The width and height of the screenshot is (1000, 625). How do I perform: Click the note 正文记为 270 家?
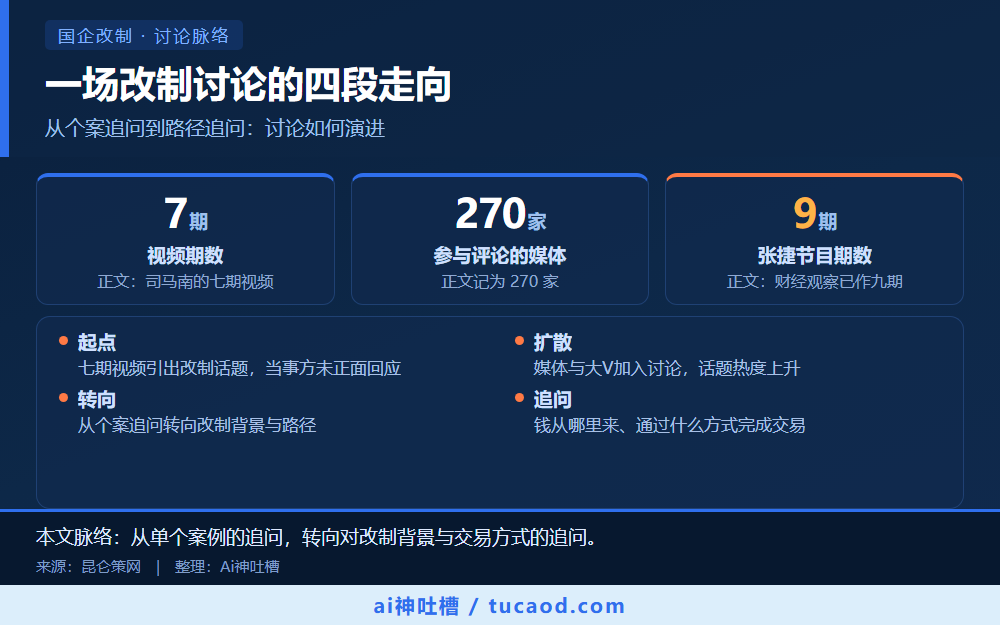[x=500, y=281]
